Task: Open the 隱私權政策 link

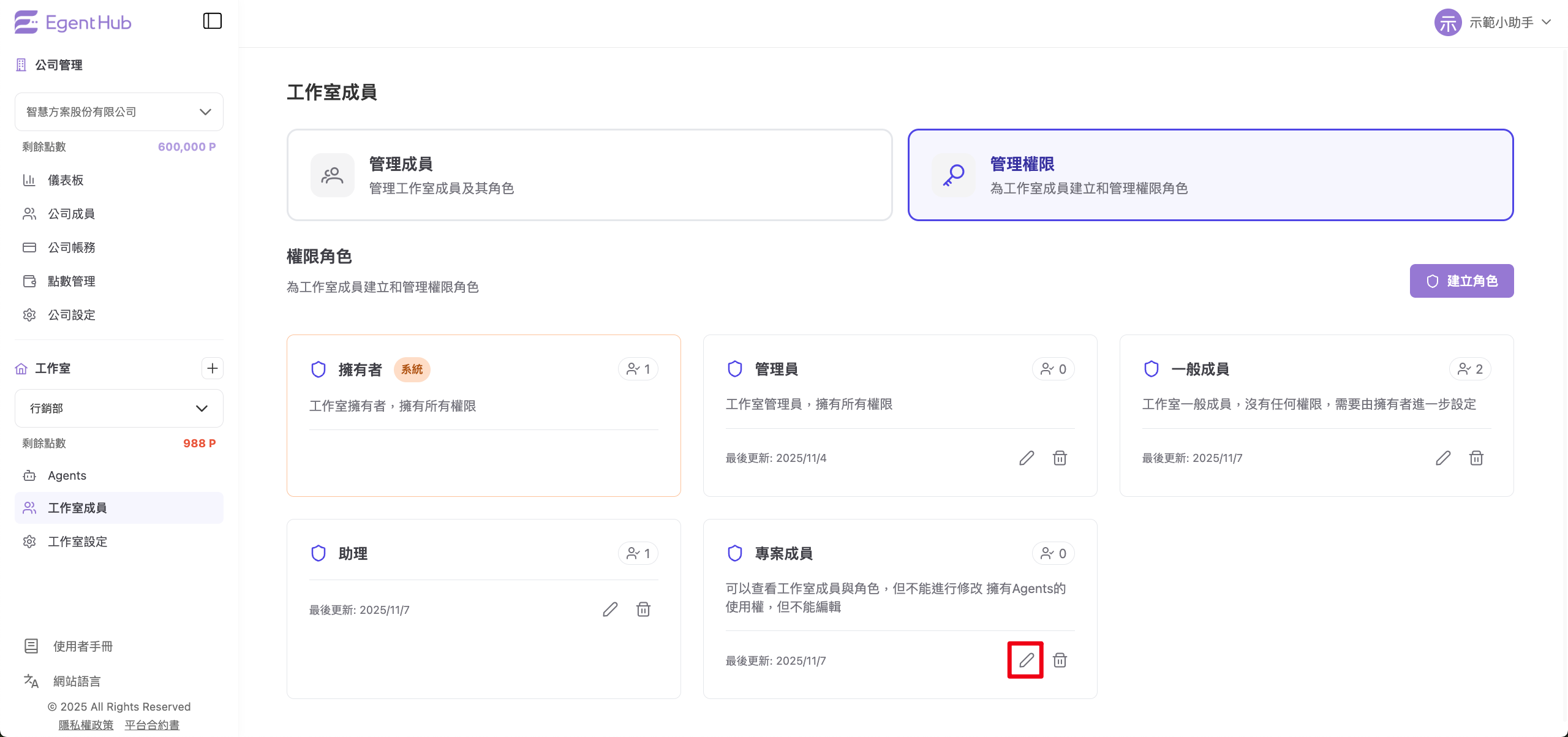Action: [x=86, y=725]
